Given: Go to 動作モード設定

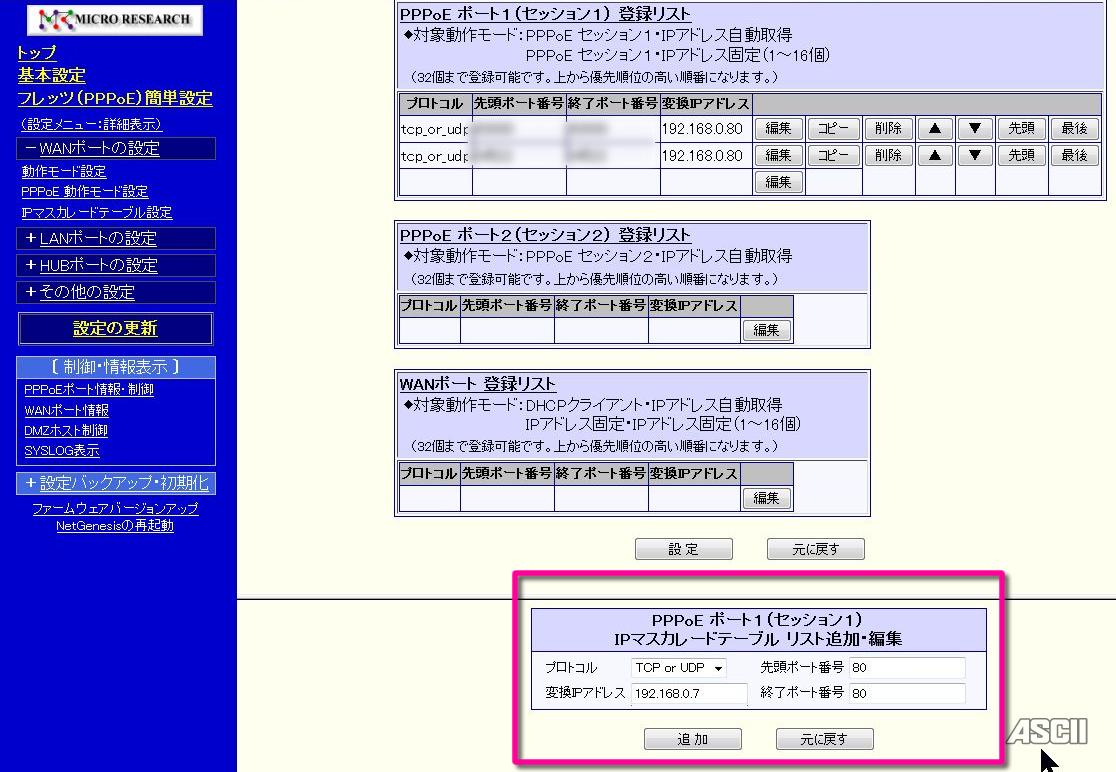Looking at the screenshot, I should tap(63, 171).
